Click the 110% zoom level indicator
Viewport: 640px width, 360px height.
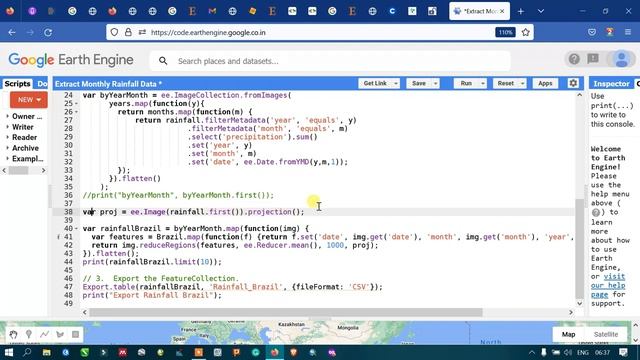point(505,32)
